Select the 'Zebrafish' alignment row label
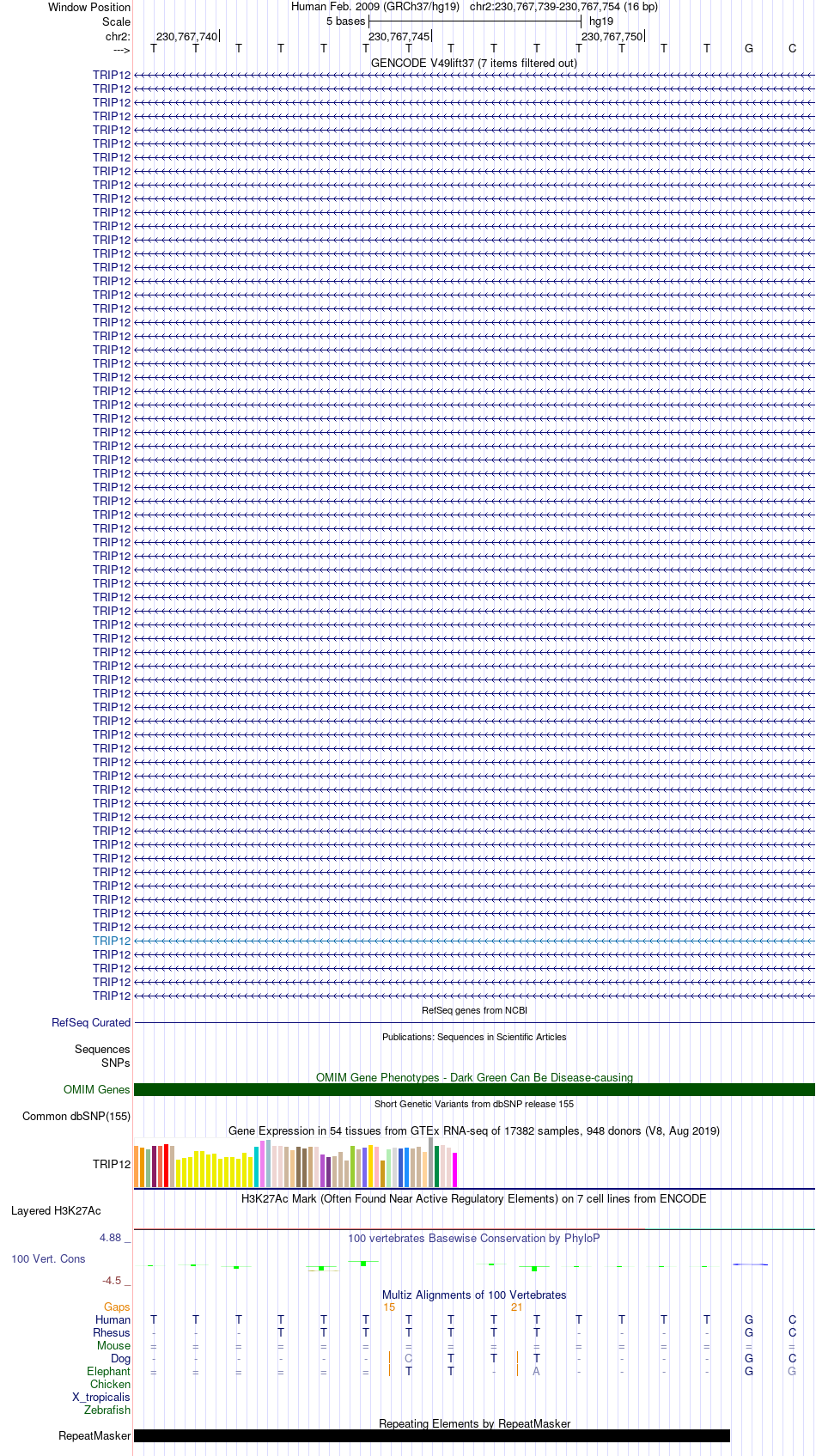 click(x=107, y=1410)
